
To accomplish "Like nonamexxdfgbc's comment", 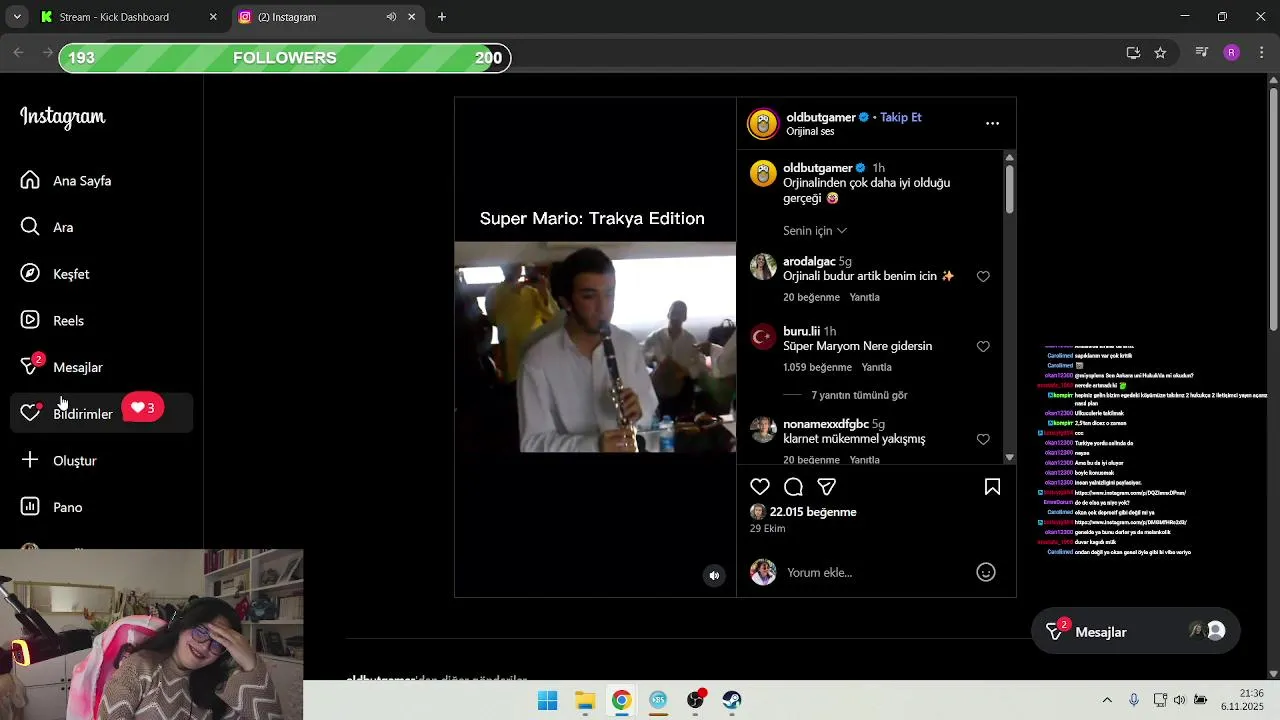I will coord(983,440).
